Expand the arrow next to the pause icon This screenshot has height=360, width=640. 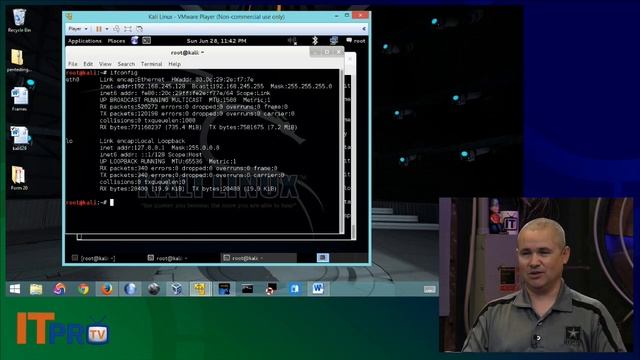[107, 29]
